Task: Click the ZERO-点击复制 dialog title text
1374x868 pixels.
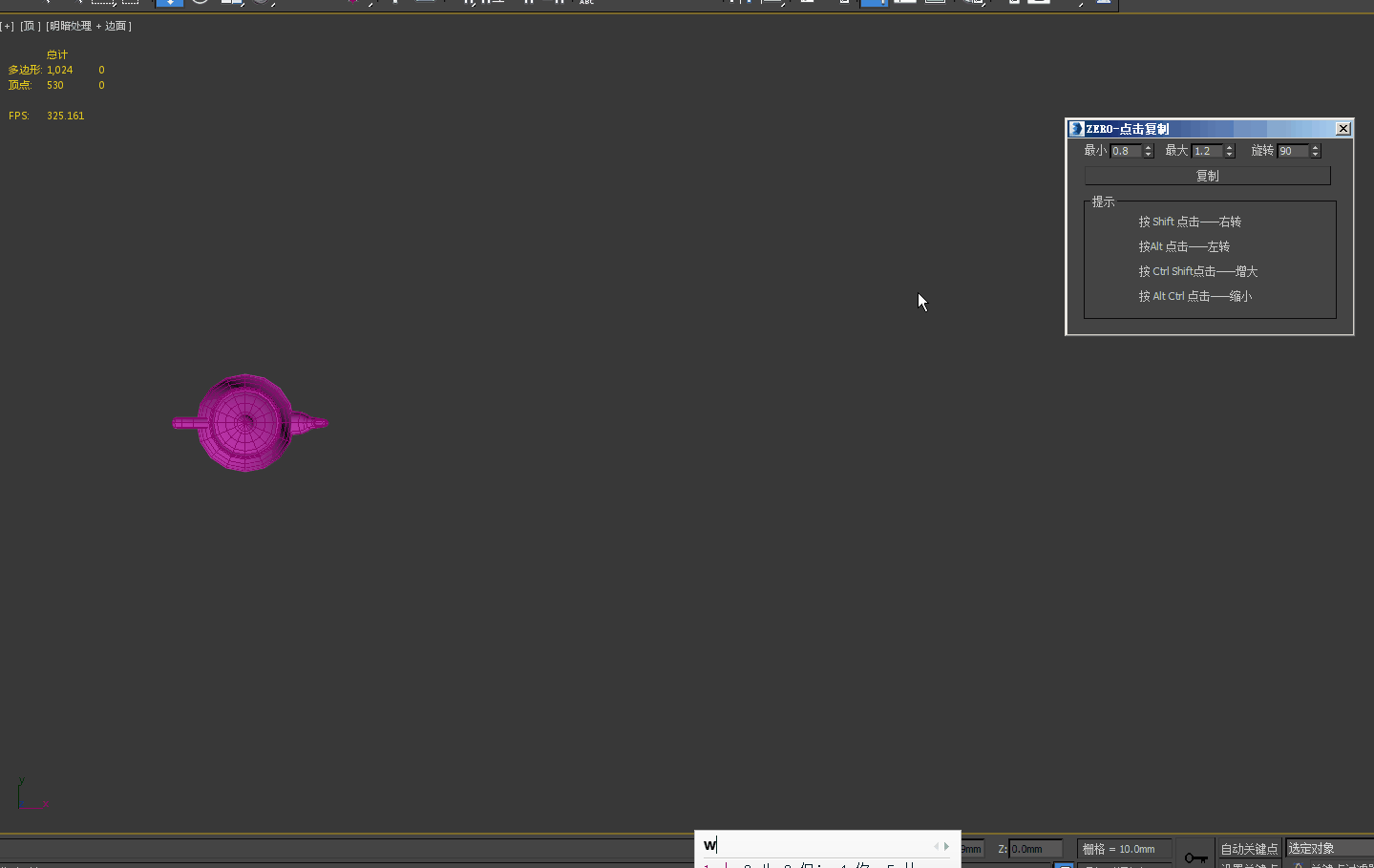Action: pos(1128,129)
